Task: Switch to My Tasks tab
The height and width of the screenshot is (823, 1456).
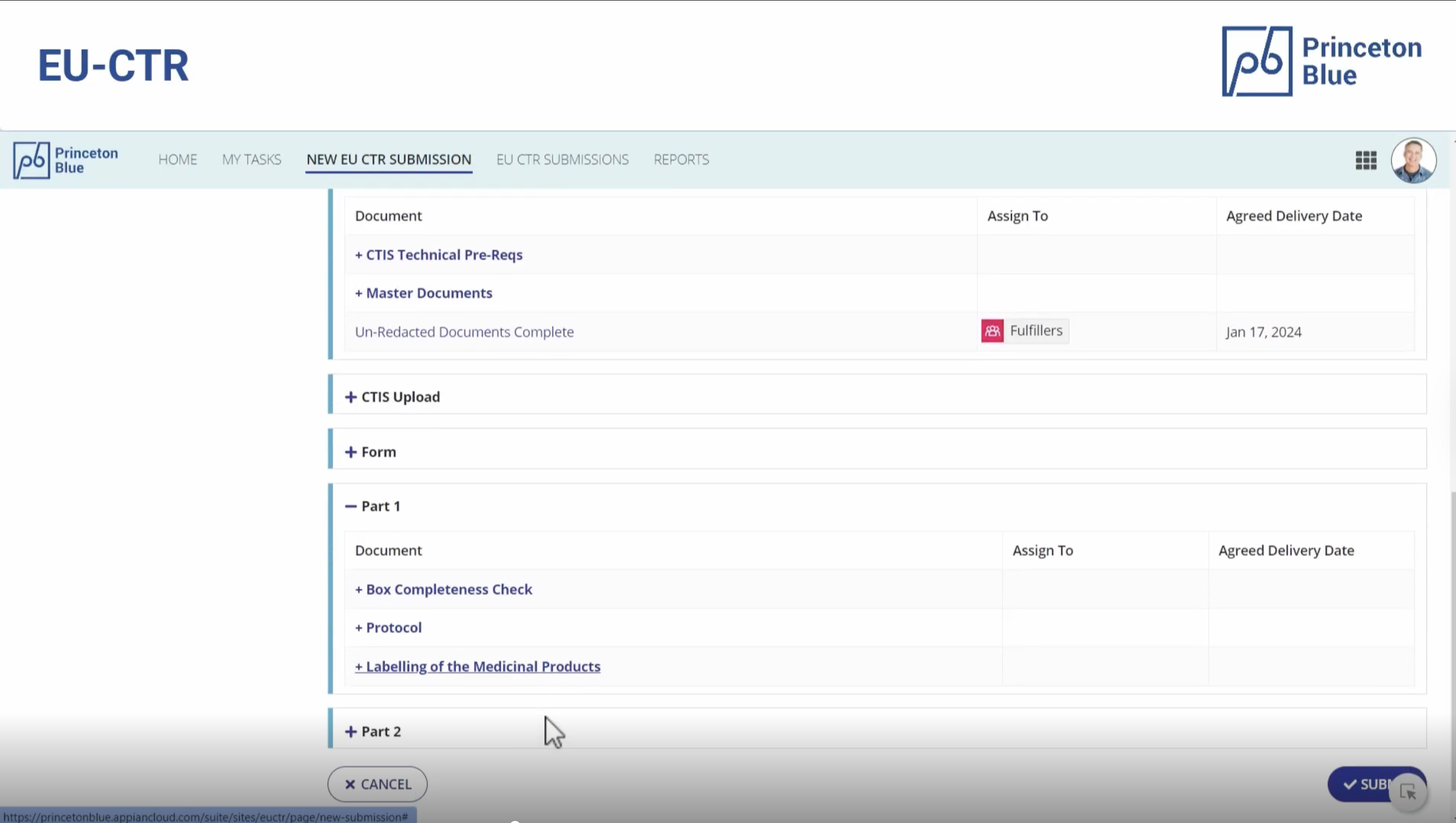Action: (251, 160)
